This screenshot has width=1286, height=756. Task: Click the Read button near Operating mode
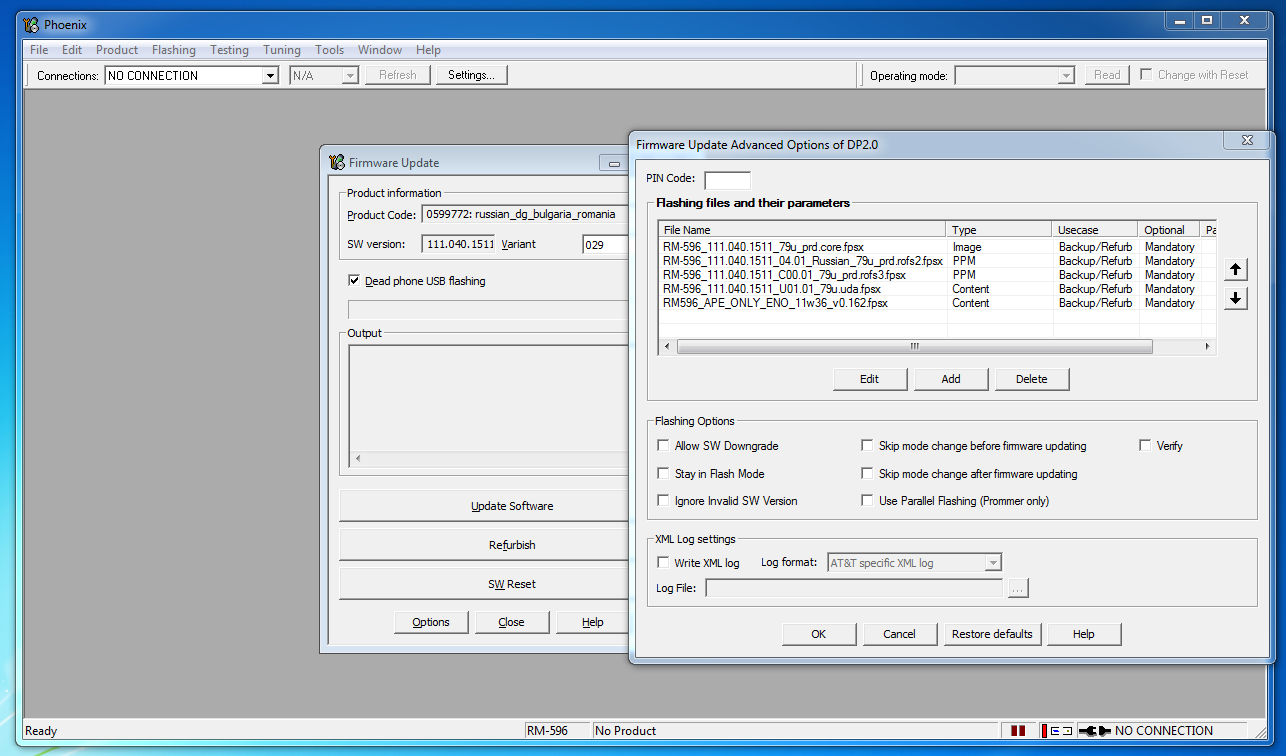(x=1107, y=75)
